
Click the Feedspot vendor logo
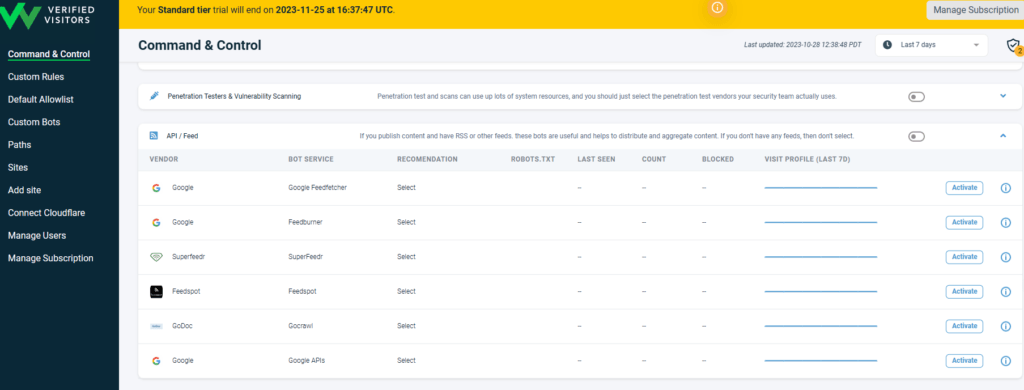click(x=156, y=291)
